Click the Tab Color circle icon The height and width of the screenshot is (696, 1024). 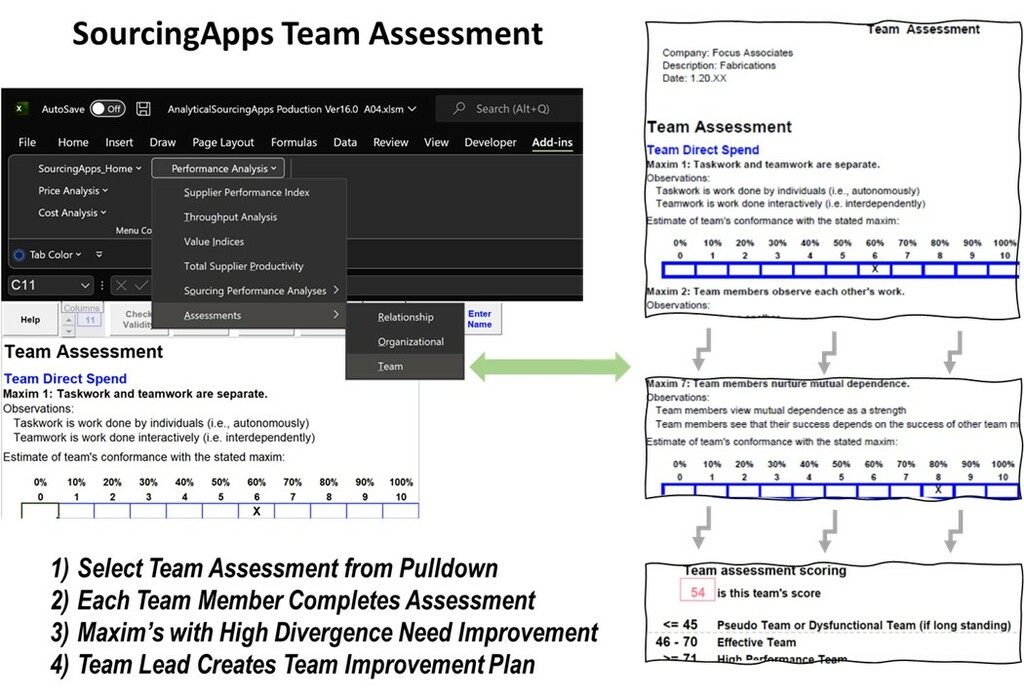20,255
